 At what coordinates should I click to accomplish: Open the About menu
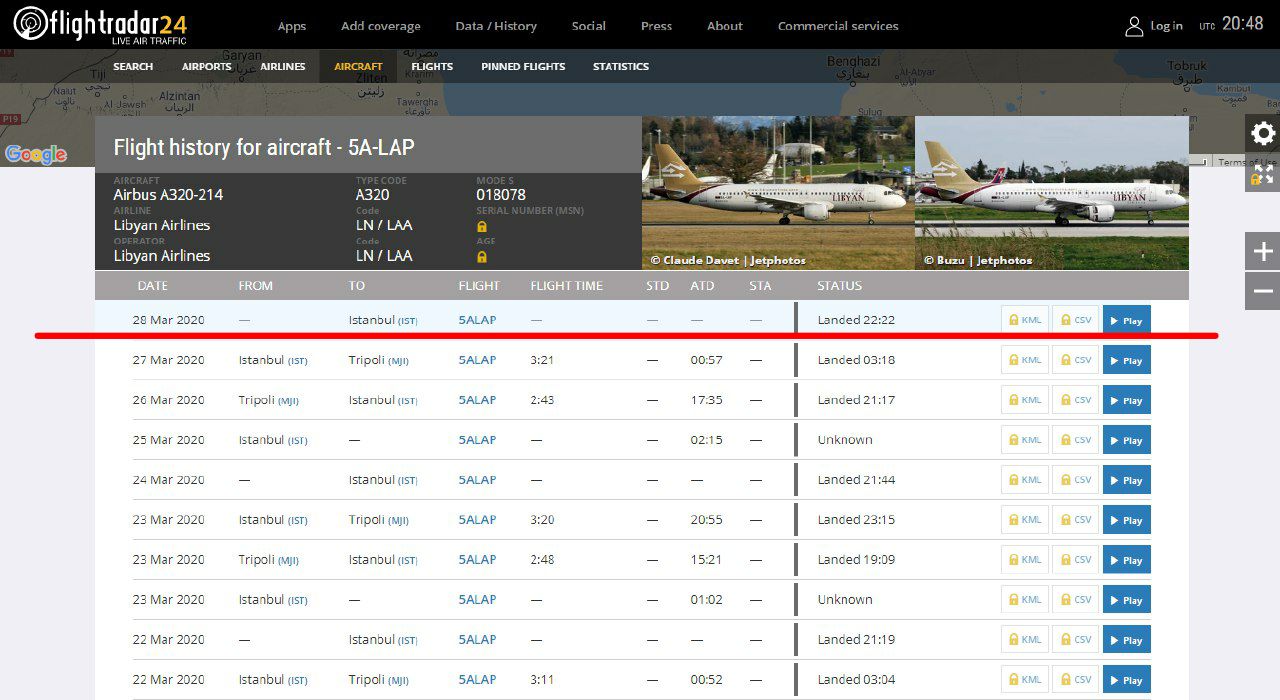[725, 26]
